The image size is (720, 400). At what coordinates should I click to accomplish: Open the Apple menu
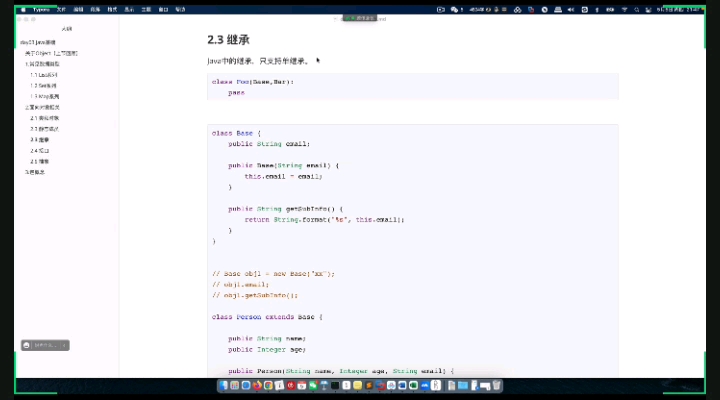click(23, 9)
